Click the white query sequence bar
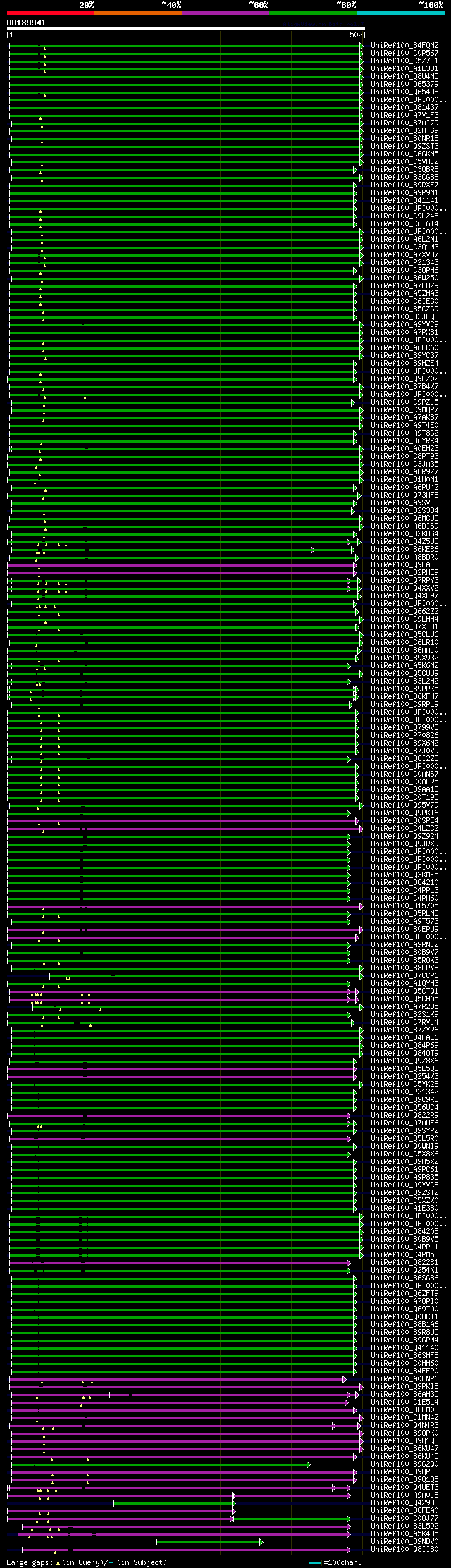 185,29
